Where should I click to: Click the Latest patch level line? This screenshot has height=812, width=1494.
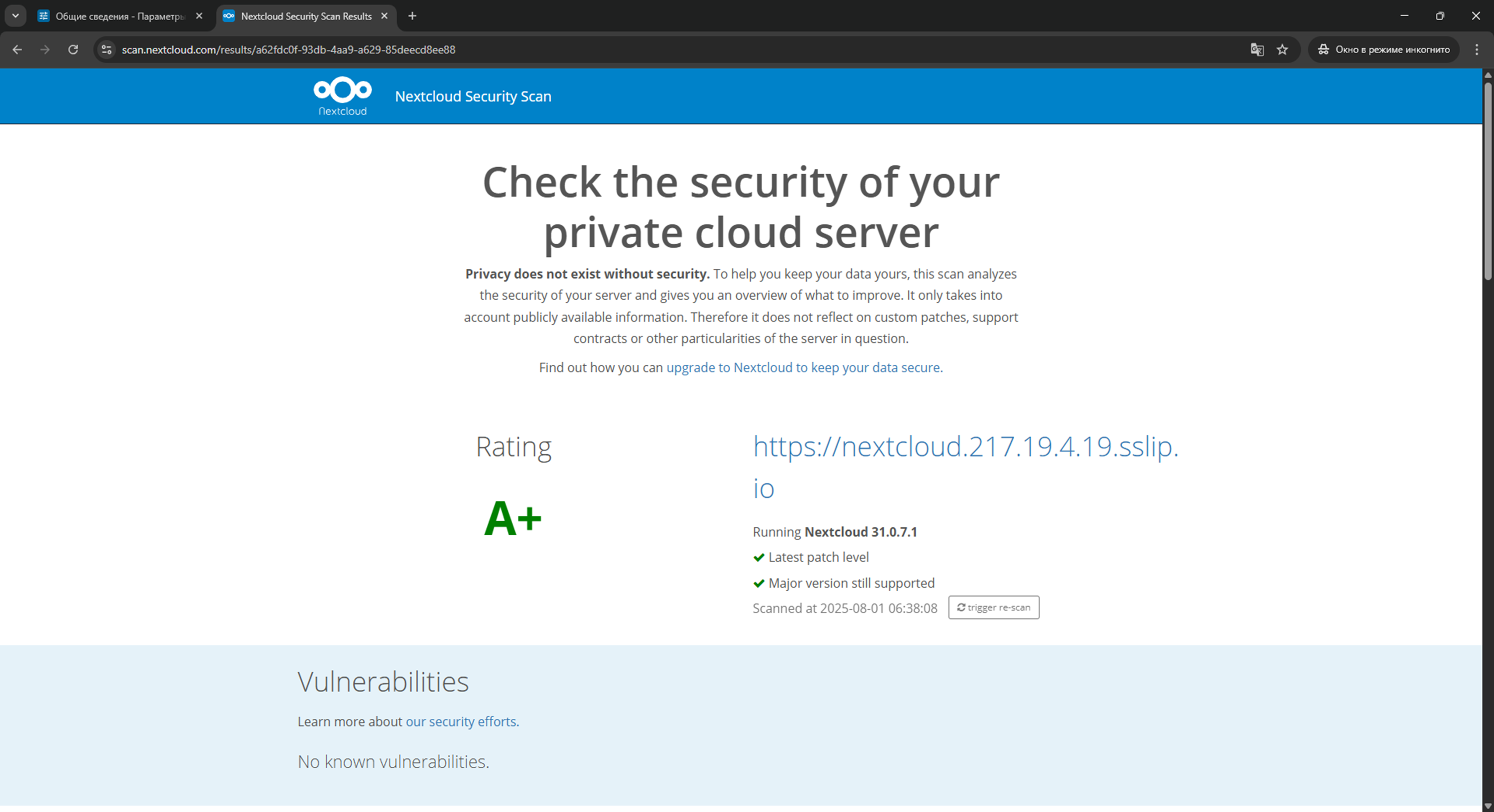(811, 557)
